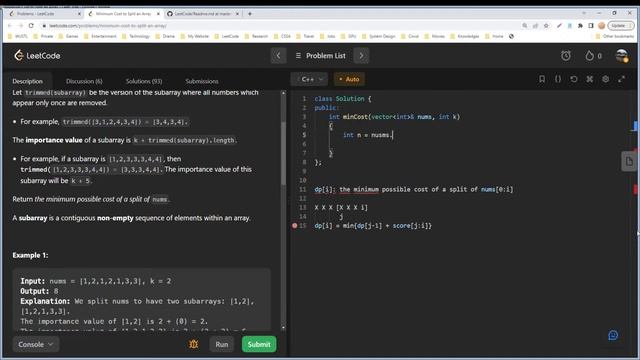Close the Minimum Cost to Split browser tab

pos(158,13)
